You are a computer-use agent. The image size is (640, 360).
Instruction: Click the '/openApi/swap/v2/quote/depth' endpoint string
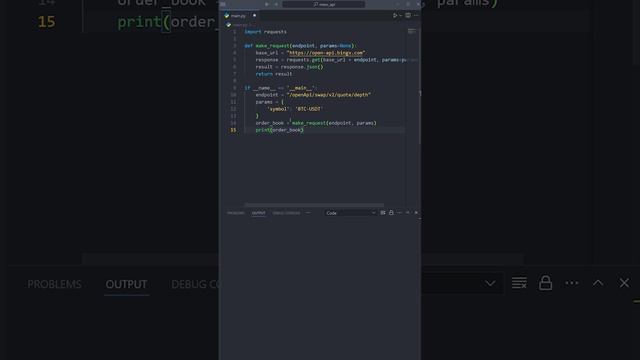pyautogui.click(x=329, y=95)
